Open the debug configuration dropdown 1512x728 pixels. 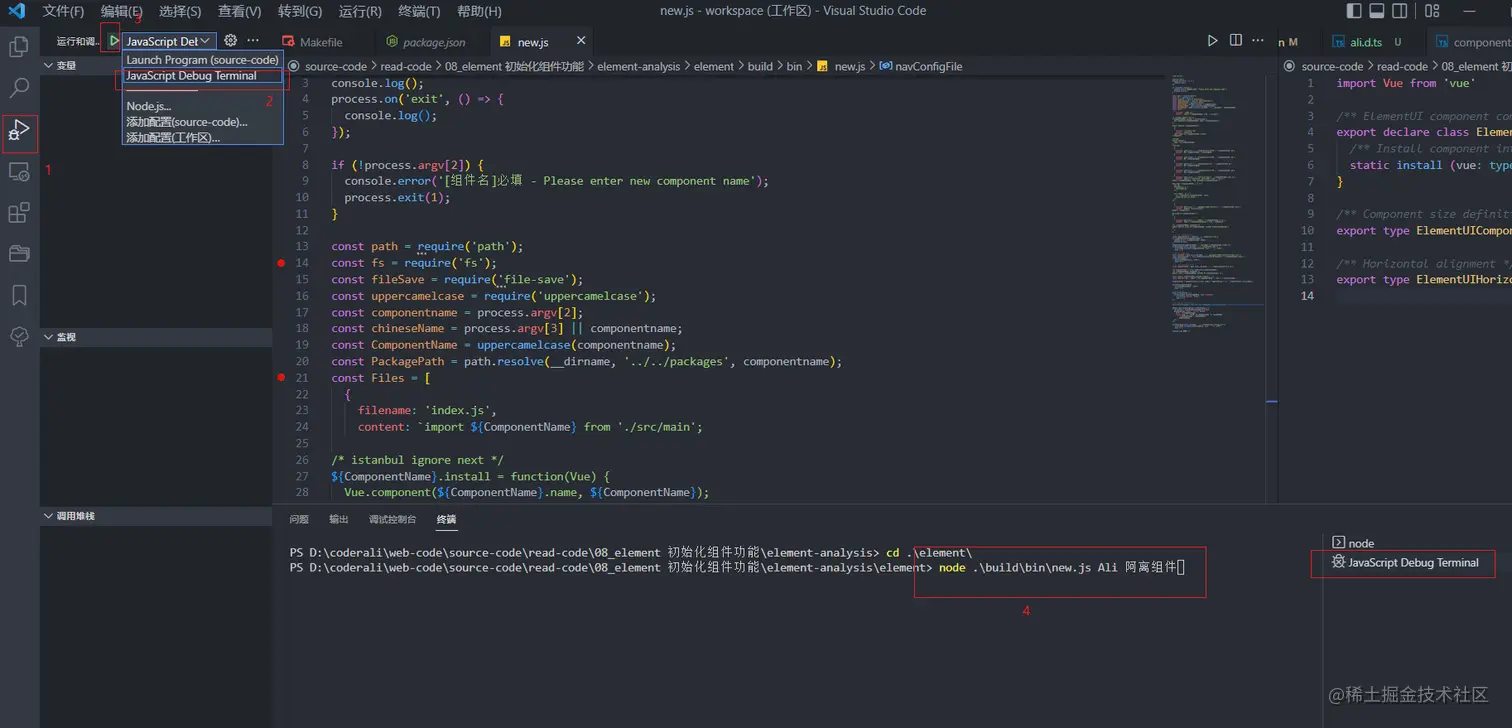click(x=168, y=41)
